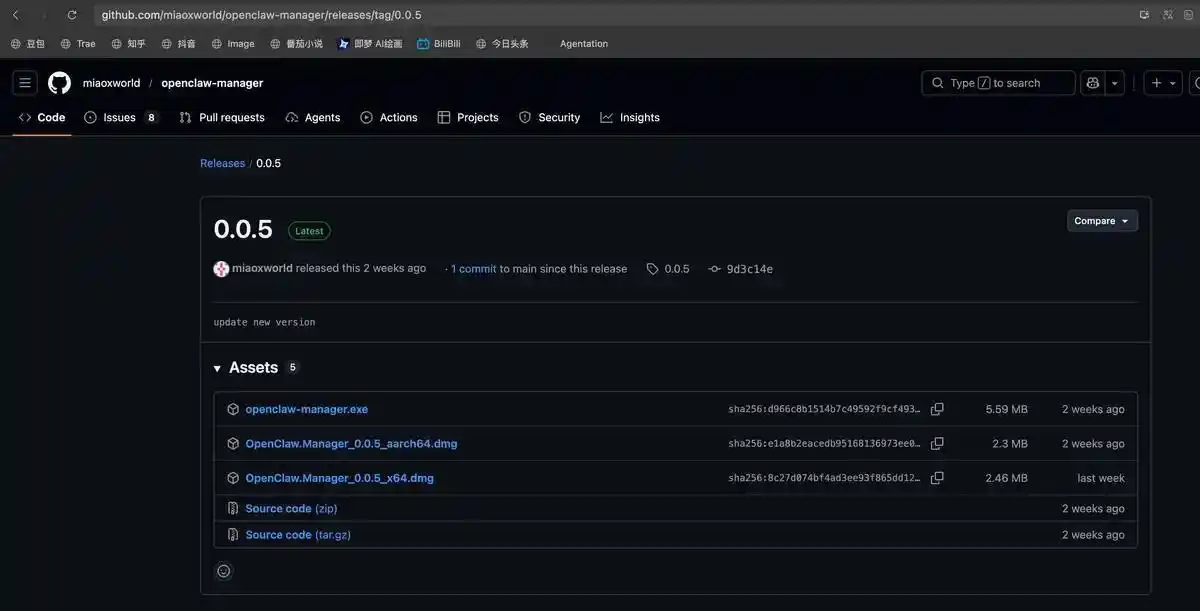Copy SHA256 hash for the aarch64 dmg
This screenshot has width=1200, height=611.
(937, 444)
